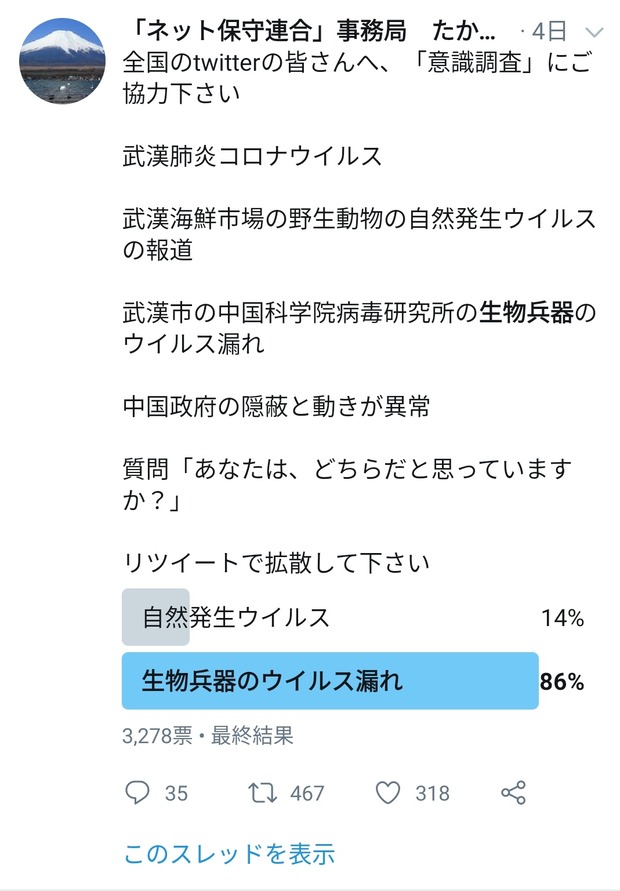Click the 14% poll result percentage
The height and width of the screenshot is (891, 620).
563,618
